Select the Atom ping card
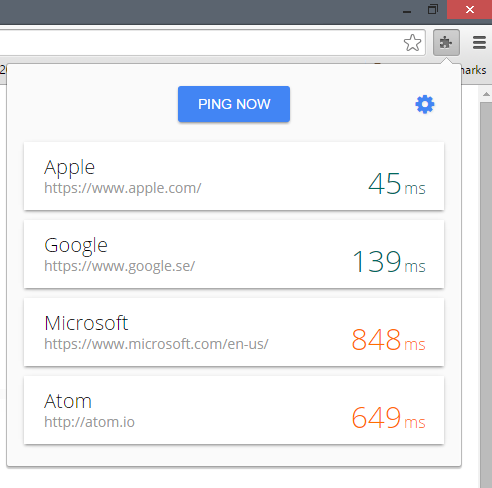 coord(234,410)
